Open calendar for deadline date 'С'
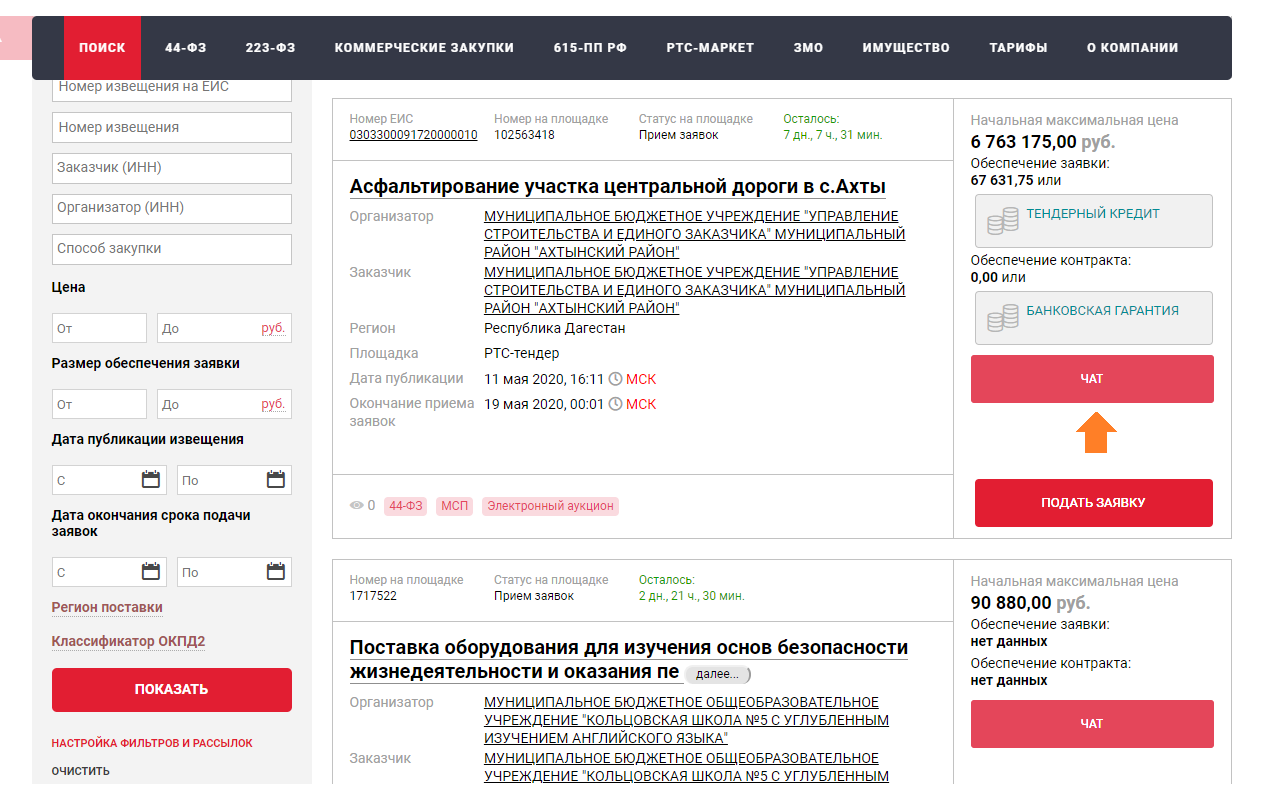Image resolution: width=1280 pixels, height=800 pixels. 151,572
